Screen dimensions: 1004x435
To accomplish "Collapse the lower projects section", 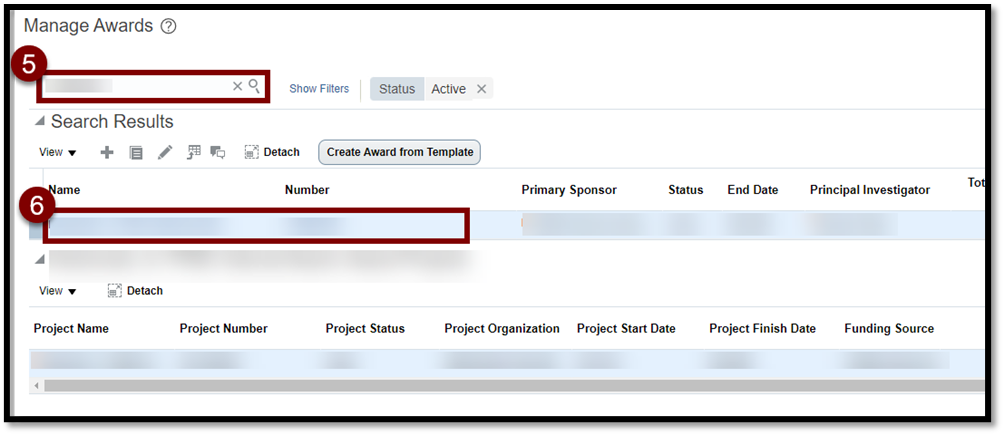I will 40,260.
